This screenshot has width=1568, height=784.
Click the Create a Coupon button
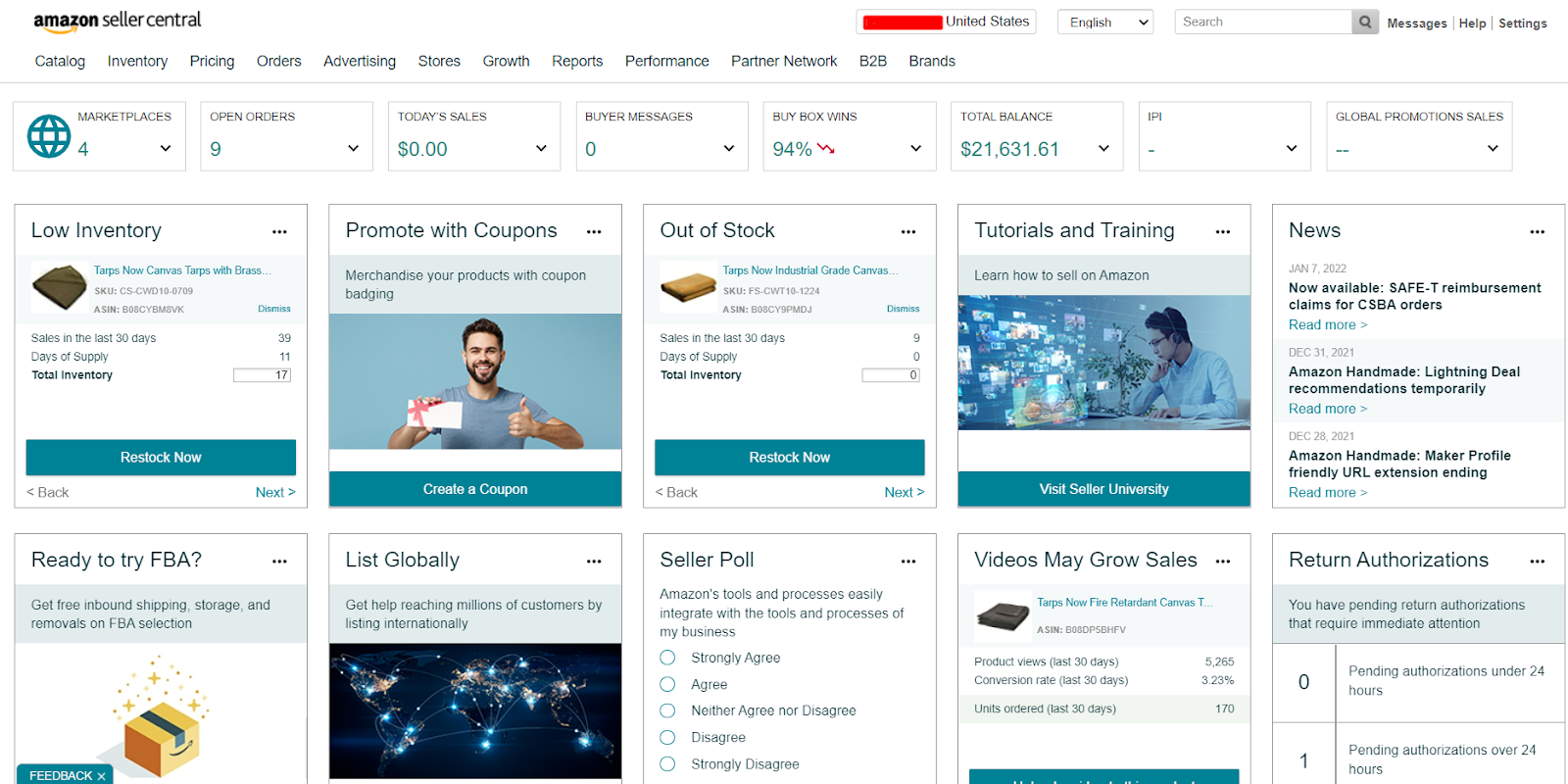(475, 489)
